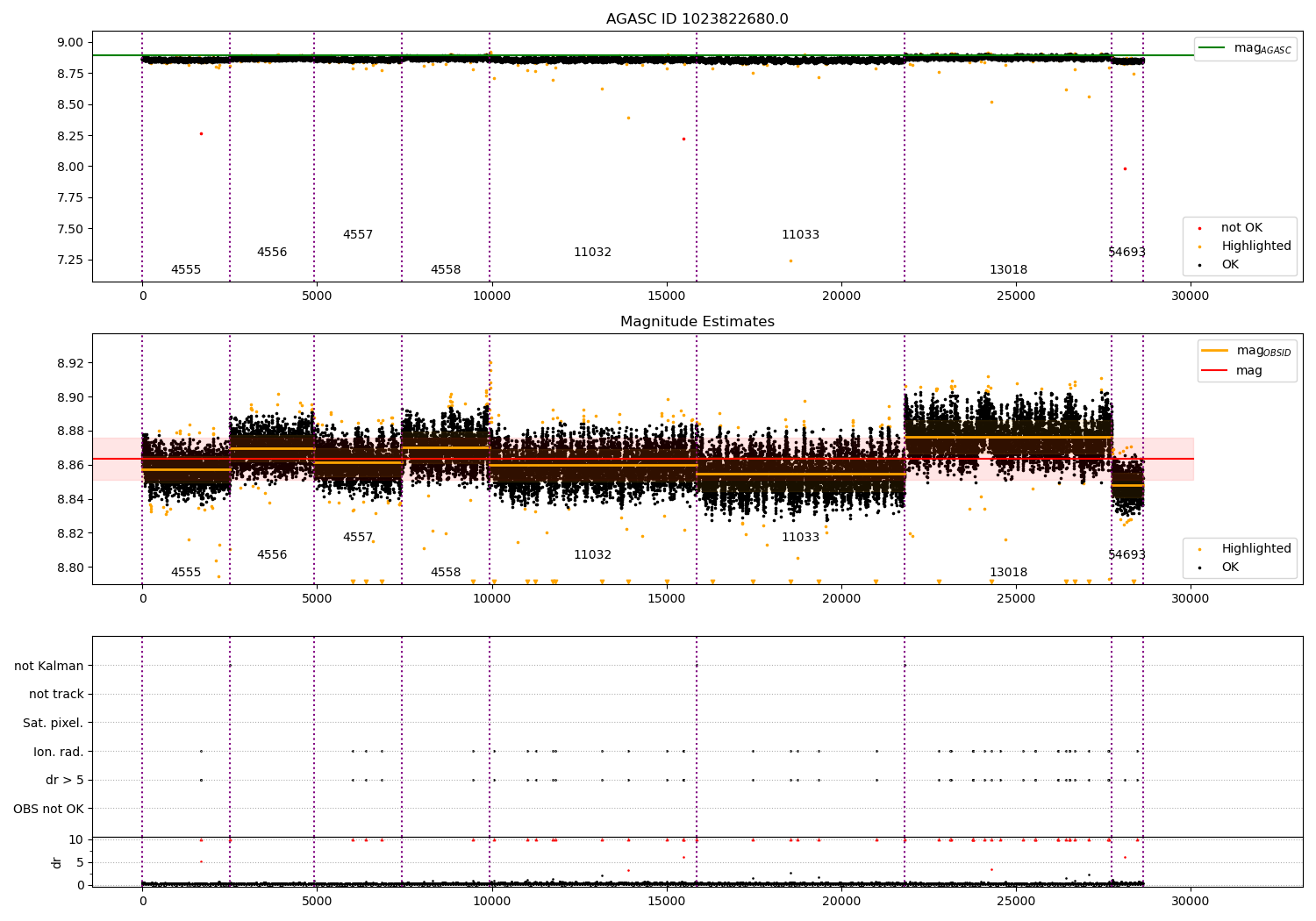Click OBSID label 13018 in the top plot
Screen dimensions: 1316x921
point(1009,270)
